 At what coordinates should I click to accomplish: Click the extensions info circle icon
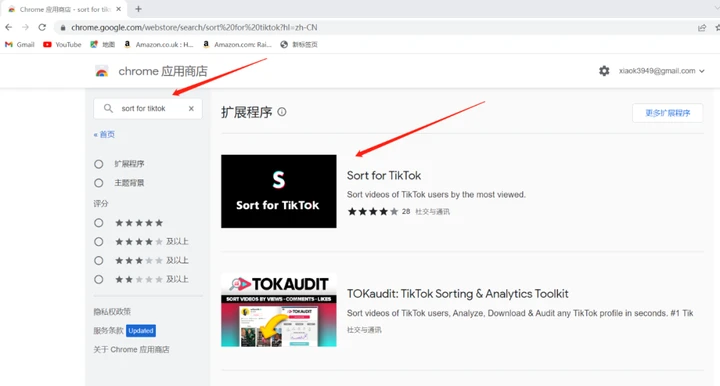click(x=282, y=112)
